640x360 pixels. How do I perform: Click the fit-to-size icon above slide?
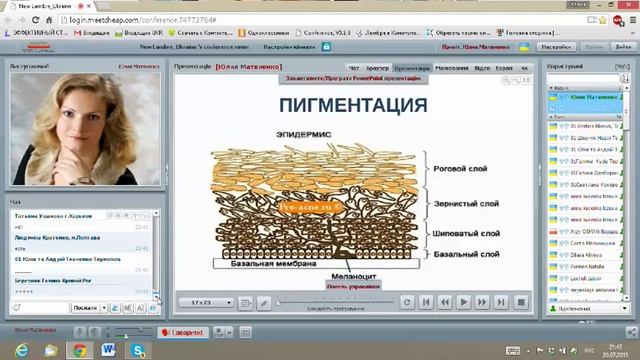pos(526,81)
